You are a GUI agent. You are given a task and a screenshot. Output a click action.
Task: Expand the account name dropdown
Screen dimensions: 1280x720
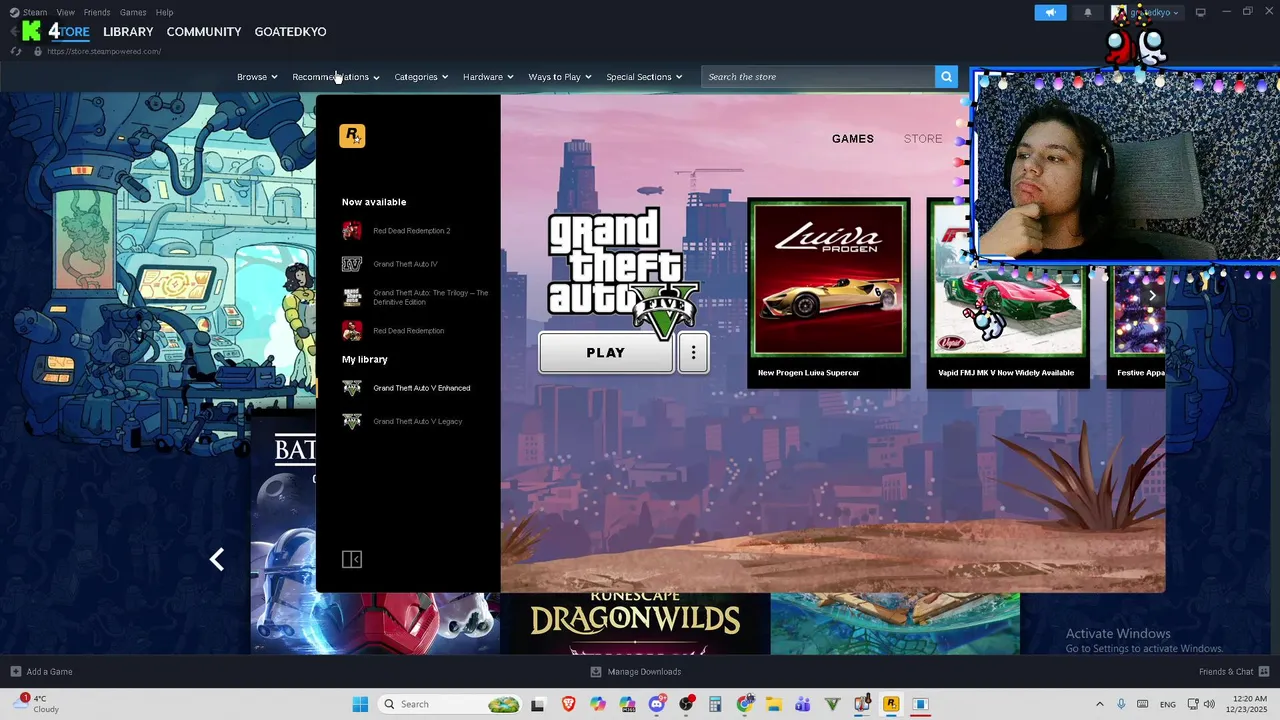coord(1146,13)
